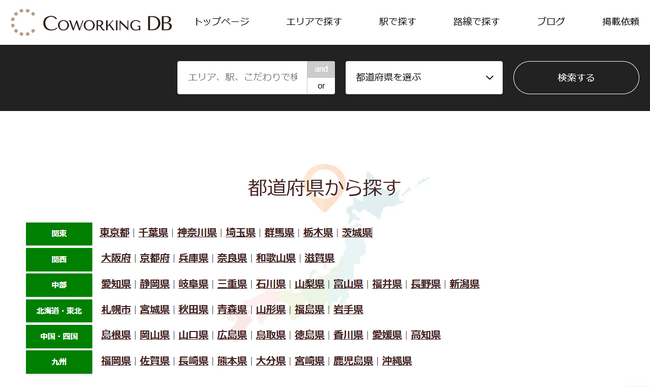Open the 宮城県 link
650x388 pixels.
(155, 310)
